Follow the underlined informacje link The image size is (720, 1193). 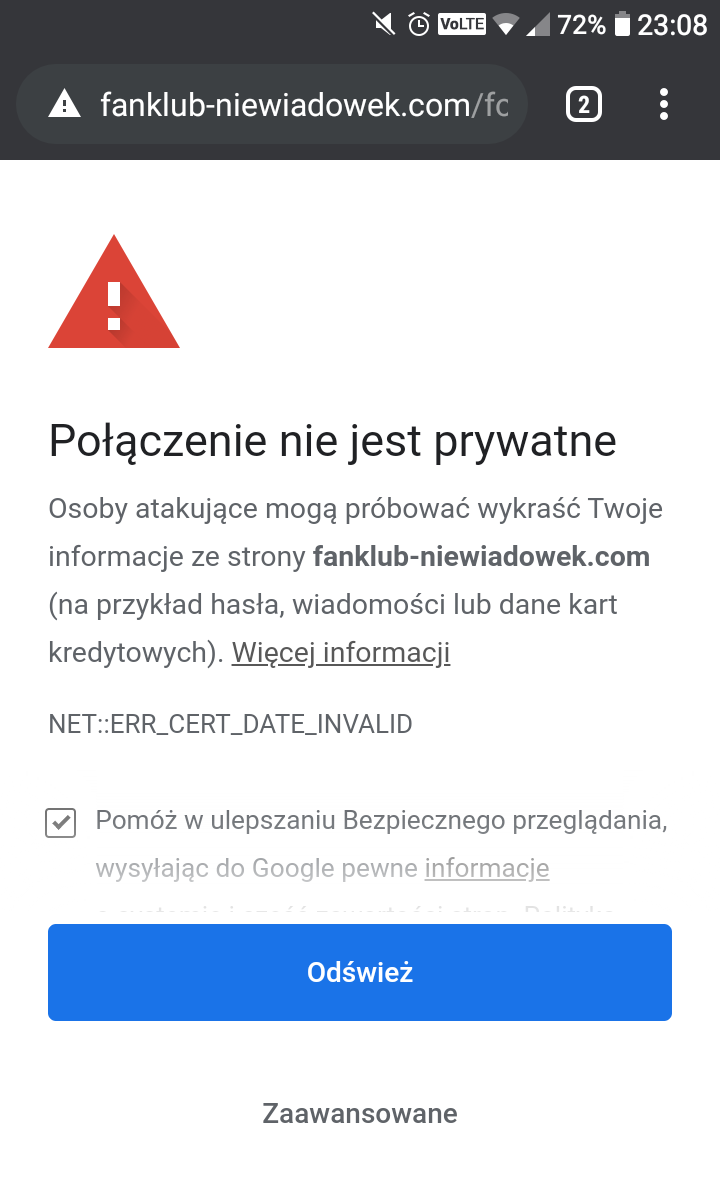(x=487, y=868)
